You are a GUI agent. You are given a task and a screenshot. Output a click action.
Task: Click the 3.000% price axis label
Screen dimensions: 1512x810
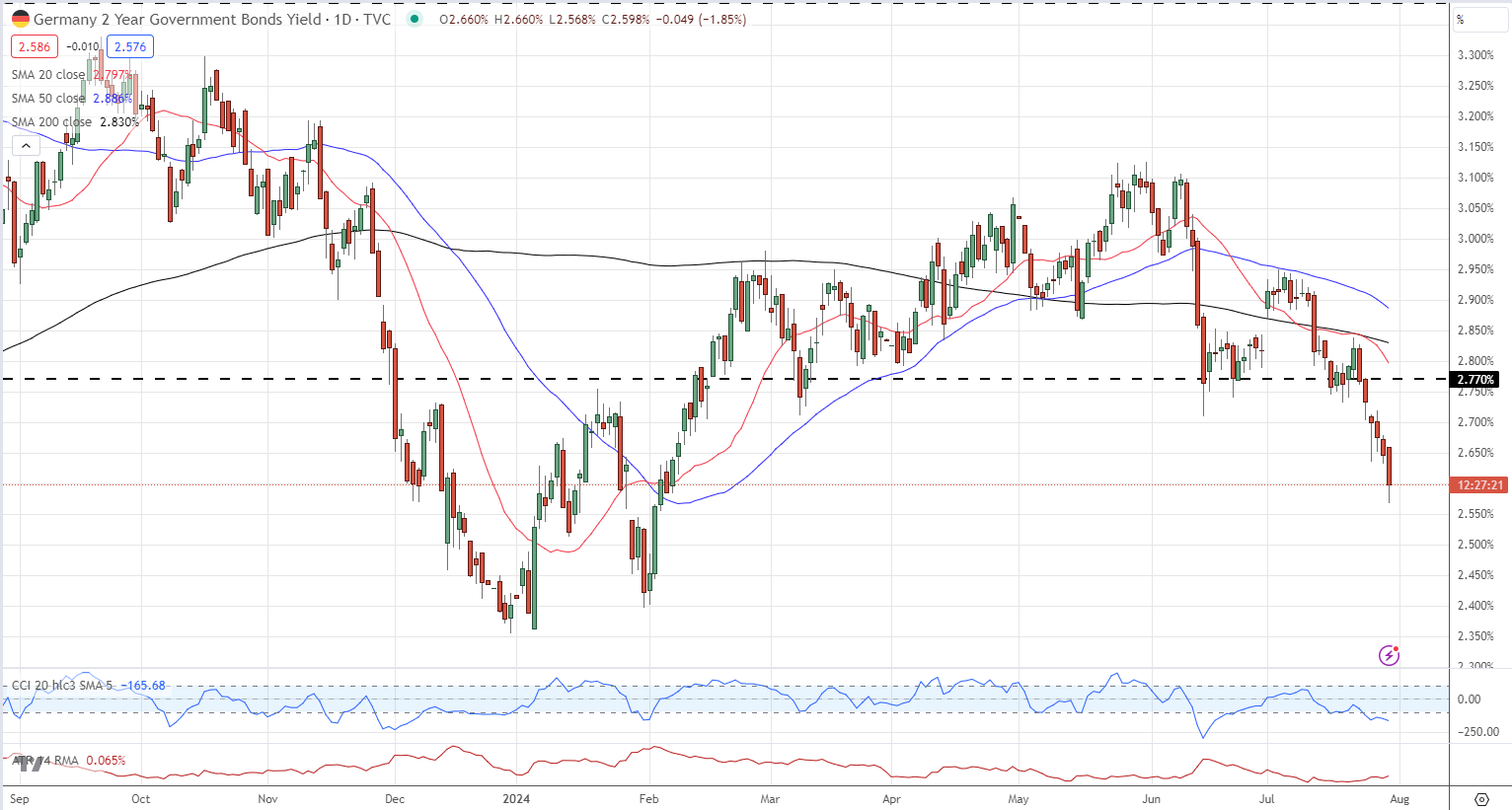(x=1475, y=239)
